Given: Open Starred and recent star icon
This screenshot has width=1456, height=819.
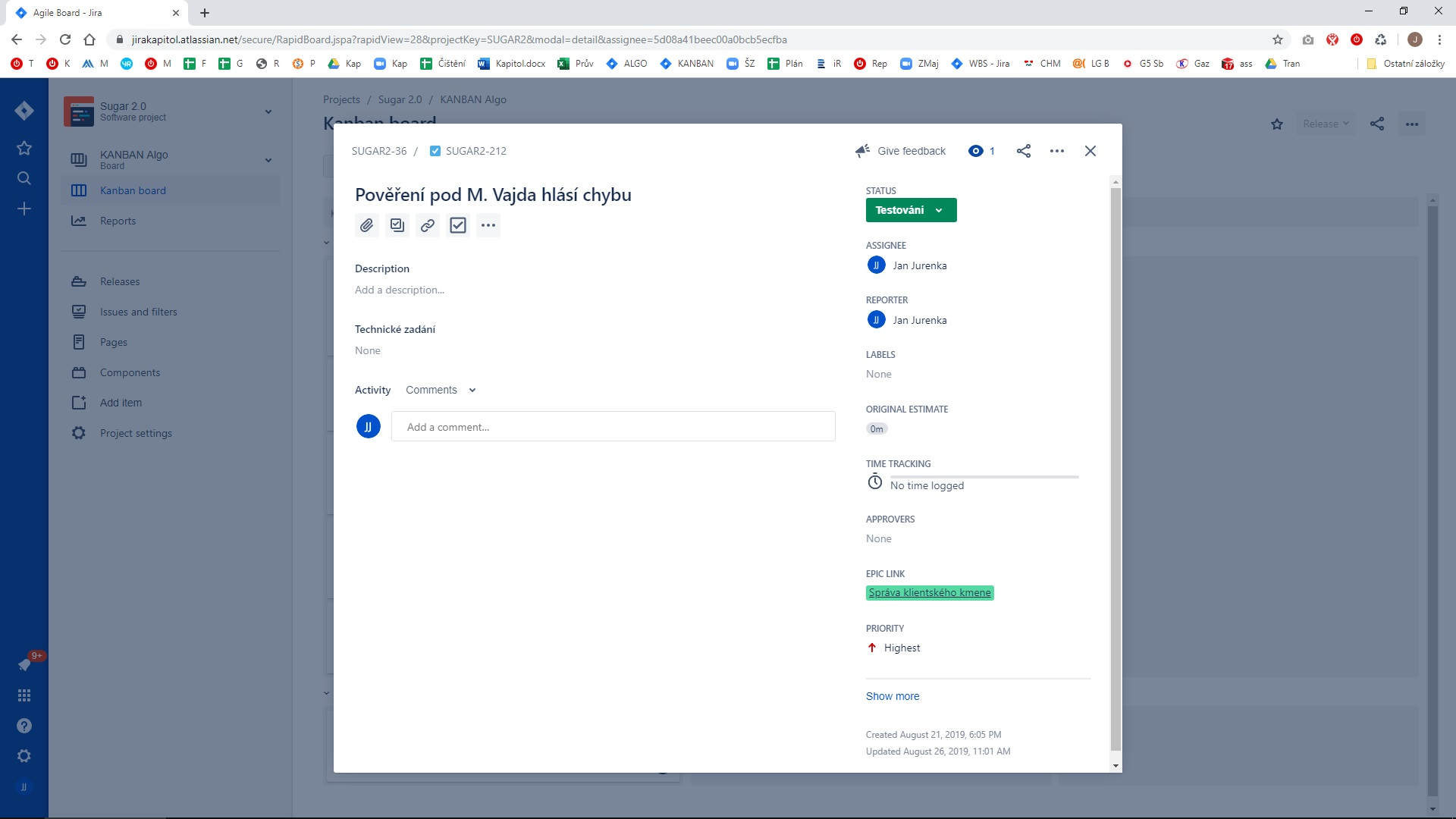Looking at the screenshot, I should tap(24, 148).
